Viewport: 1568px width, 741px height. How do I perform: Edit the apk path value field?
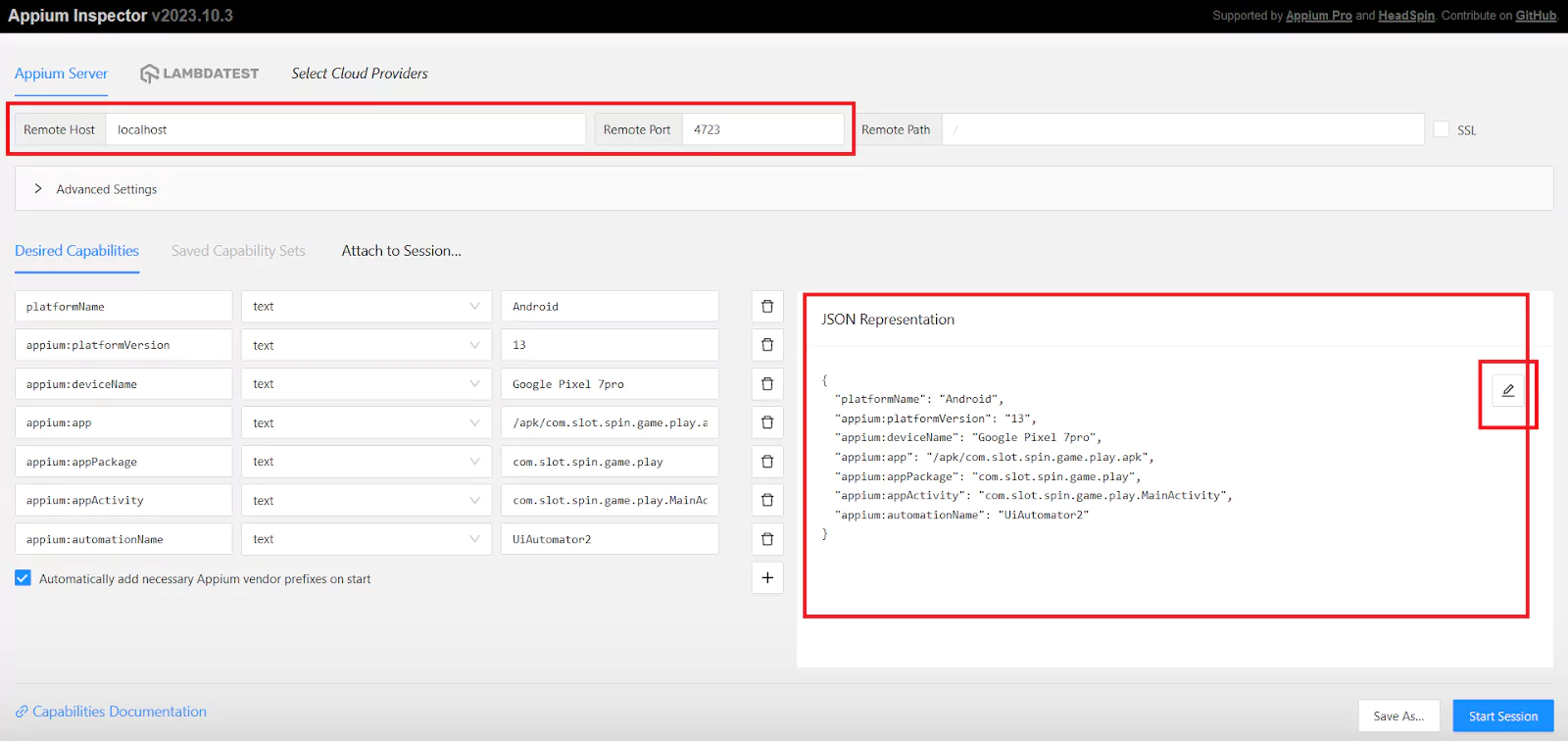(x=610, y=422)
